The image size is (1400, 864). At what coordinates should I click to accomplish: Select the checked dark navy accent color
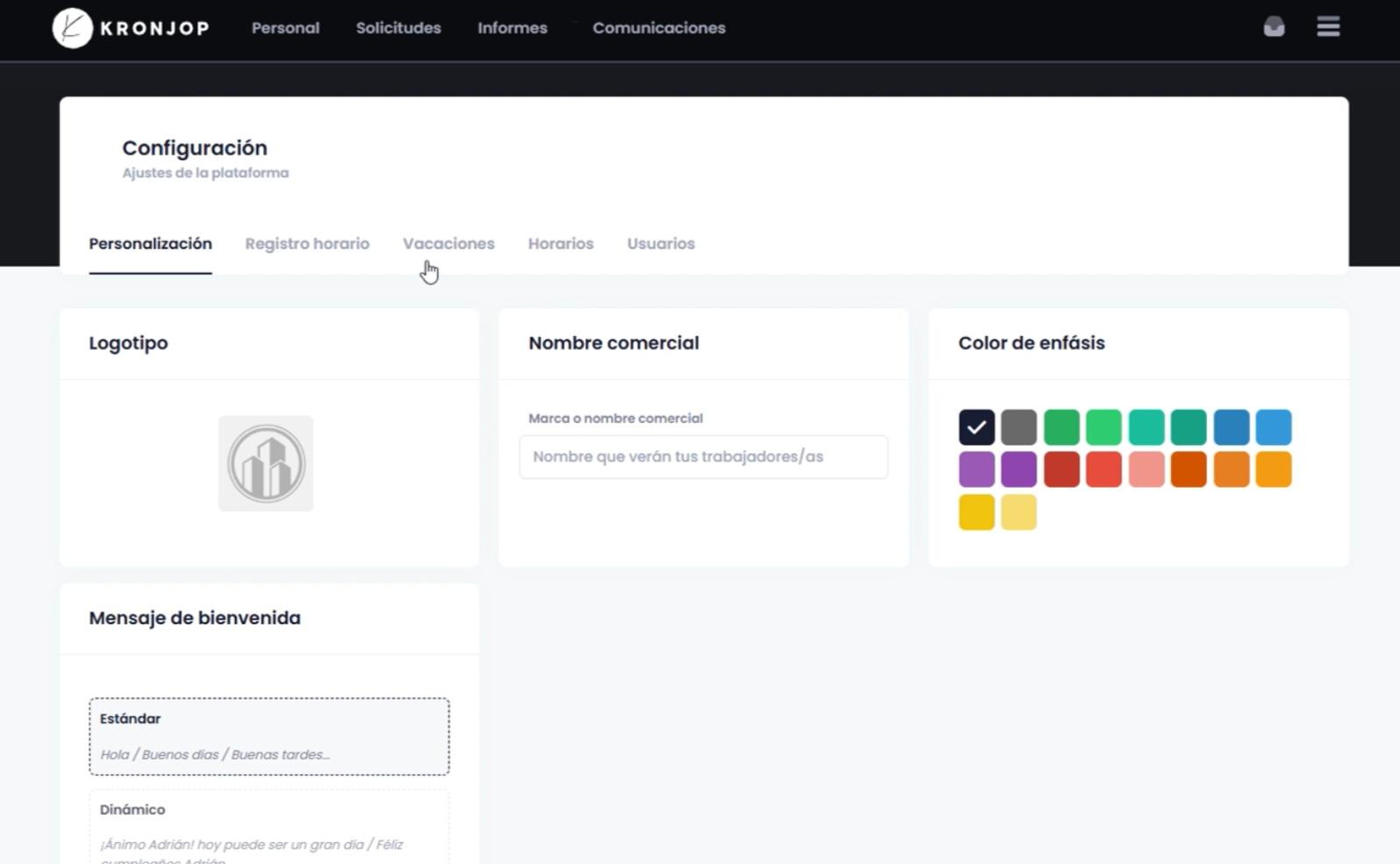coord(976,427)
